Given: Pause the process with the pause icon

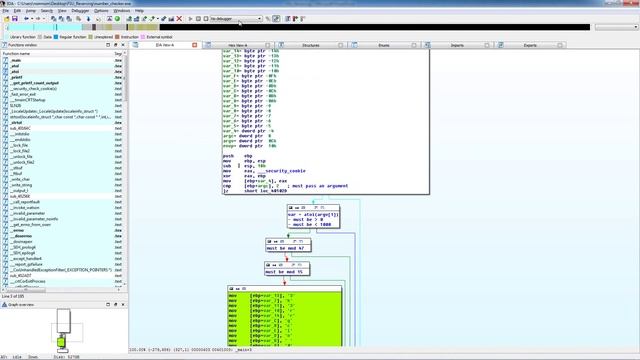Looking at the screenshot, I should [x=198, y=19].
